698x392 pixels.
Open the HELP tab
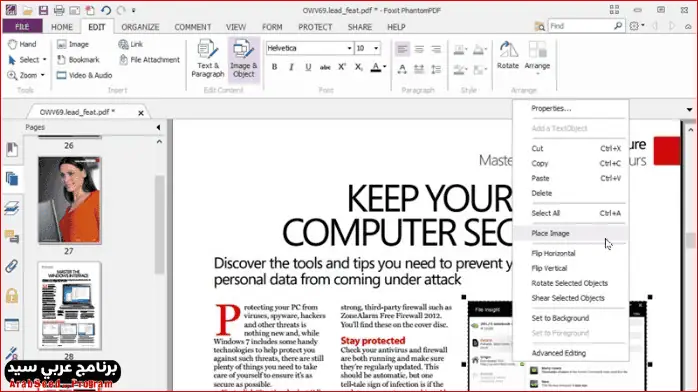[396, 27]
